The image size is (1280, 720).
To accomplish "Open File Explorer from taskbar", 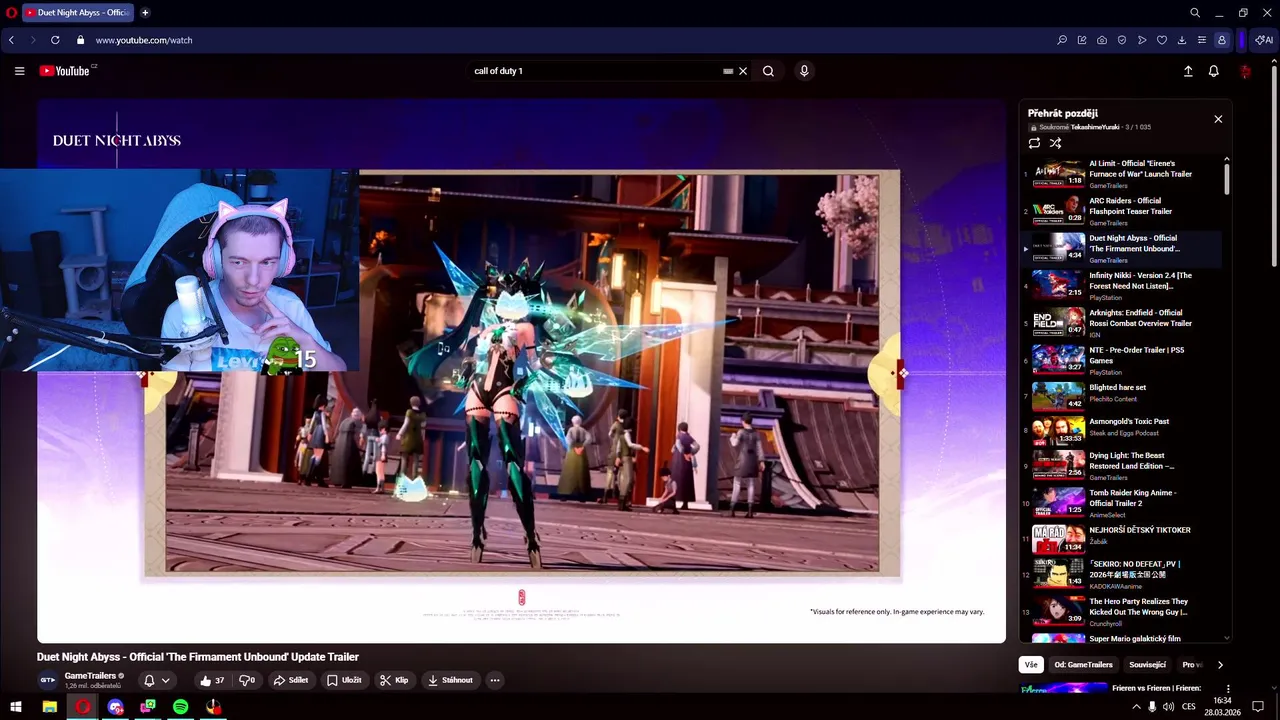I will pyautogui.click(x=49, y=707).
